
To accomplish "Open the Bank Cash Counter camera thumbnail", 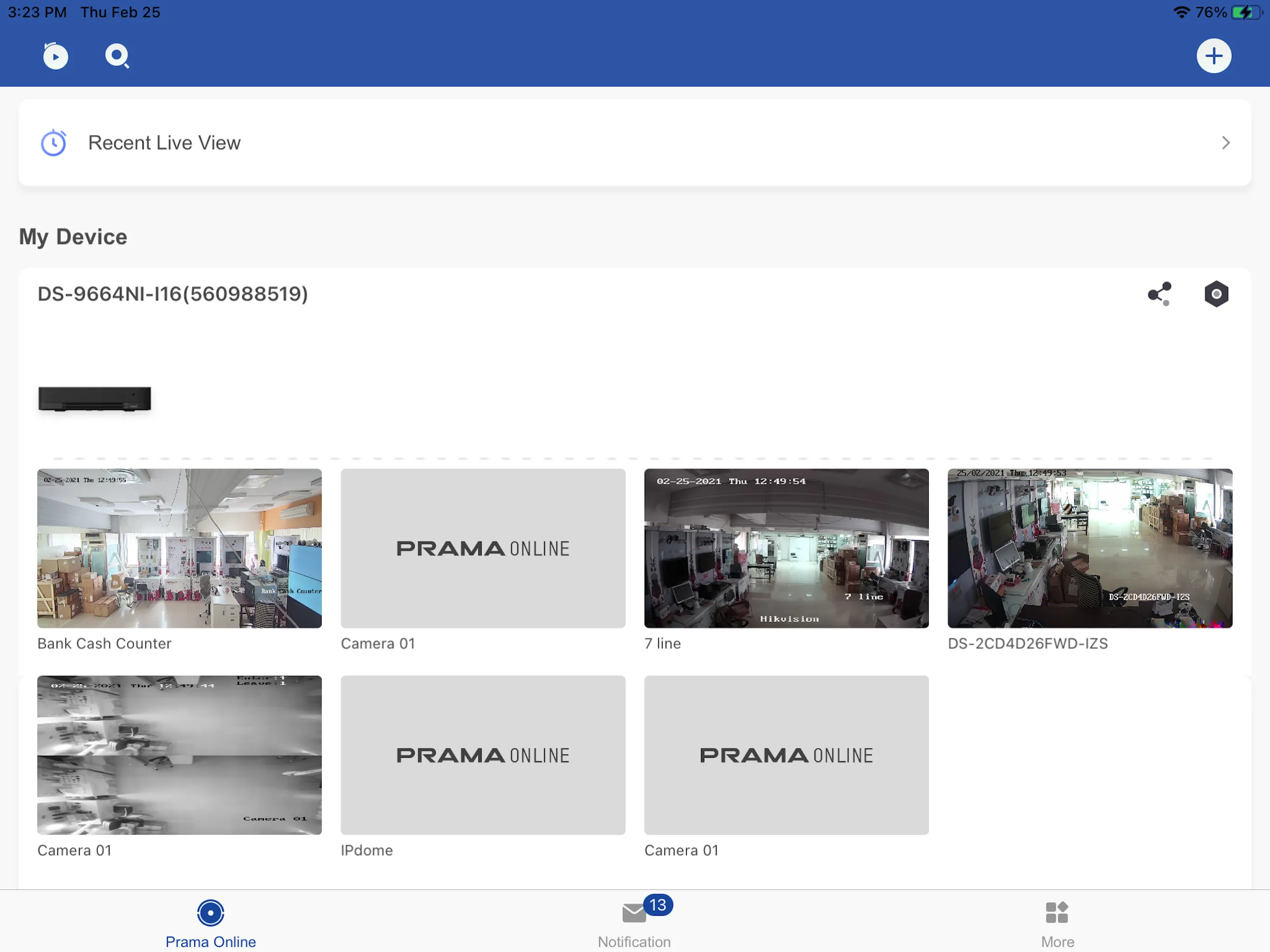I will point(179,549).
